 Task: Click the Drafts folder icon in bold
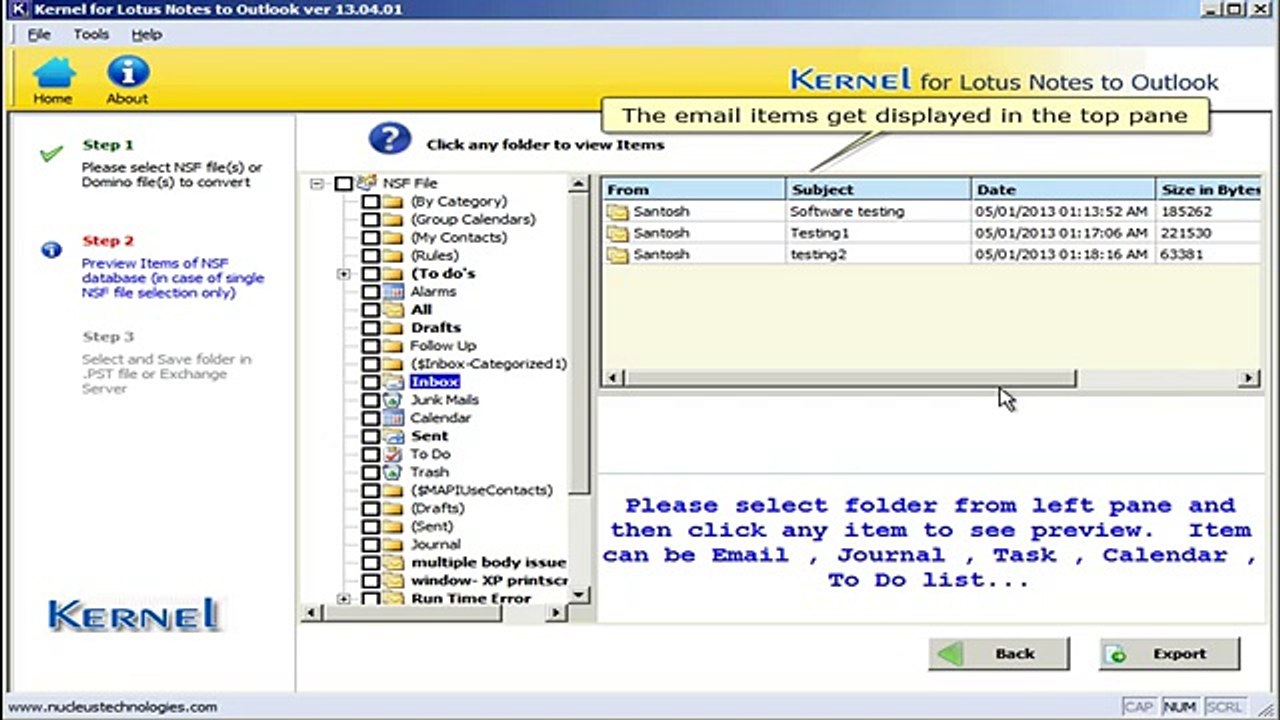coord(393,327)
